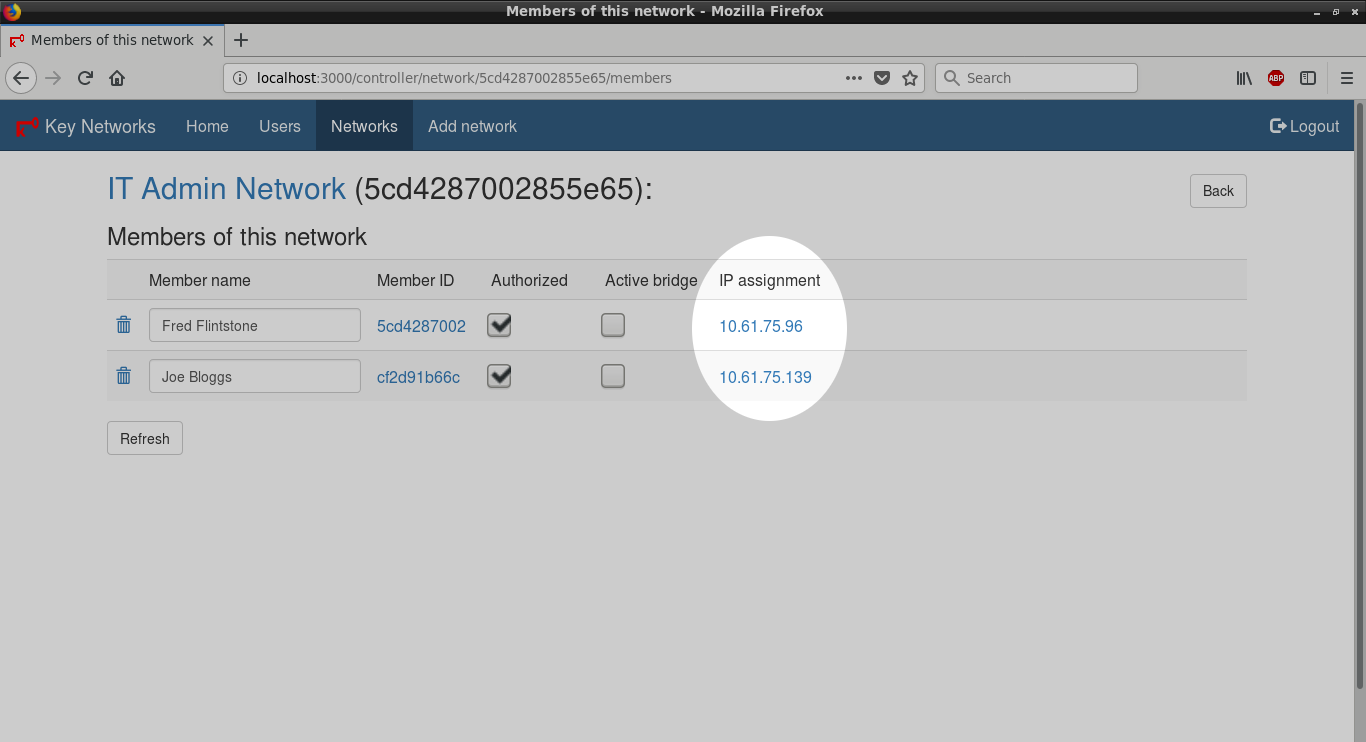The width and height of the screenshot is (1366, 742).
Task: Click the Key Networks logo icon
Action: [x=27, y=127]
